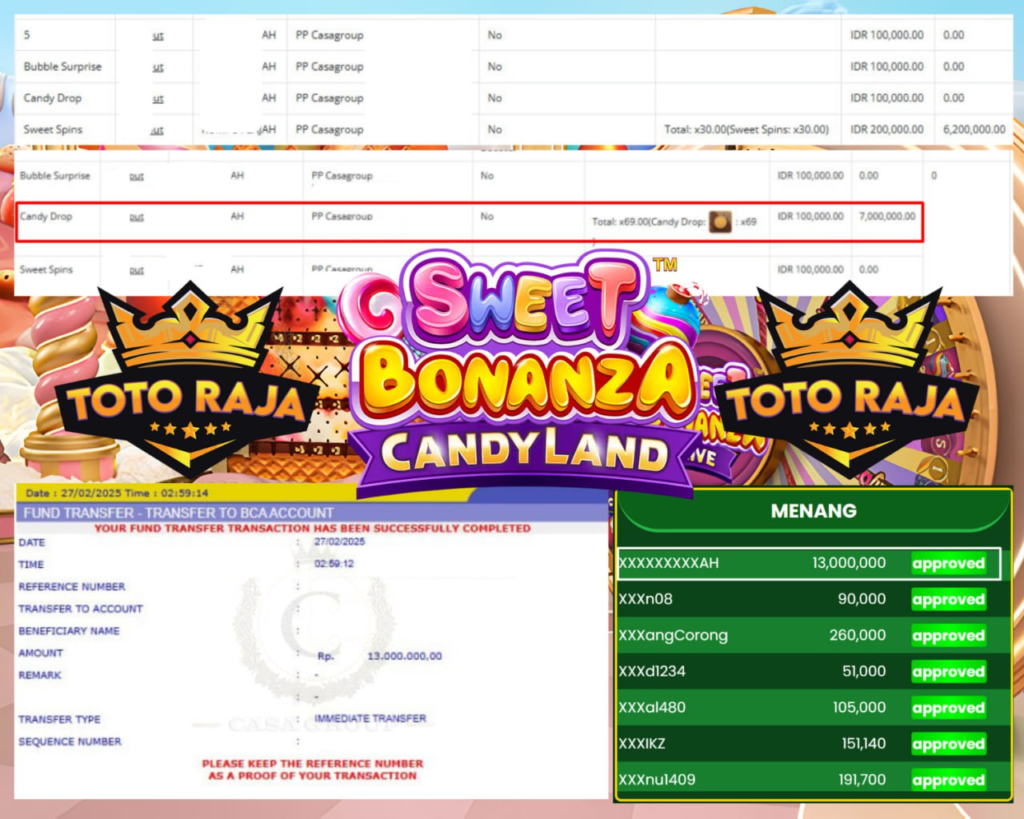Click the Rp. 13.000.000,00 amount field
Viewport: 1024px width, 819px height.
click(404, 656)
